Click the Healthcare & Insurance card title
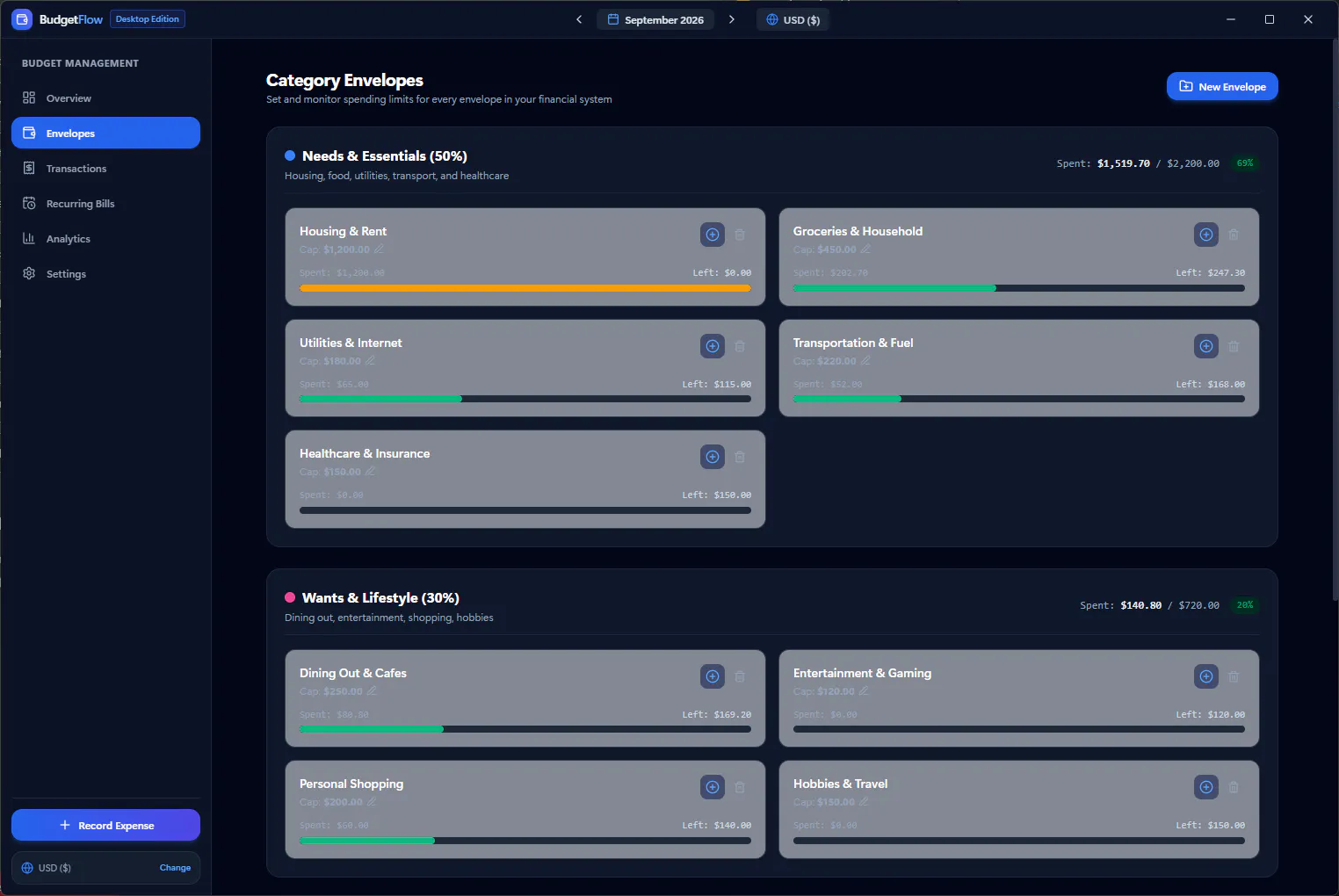 point(365,453)
